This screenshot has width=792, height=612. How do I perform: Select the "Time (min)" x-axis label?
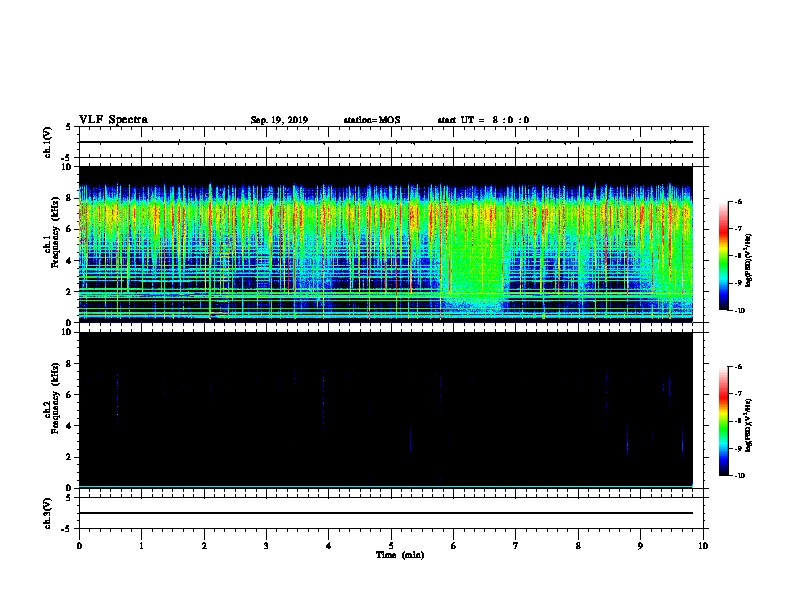[x=400, y=555]
